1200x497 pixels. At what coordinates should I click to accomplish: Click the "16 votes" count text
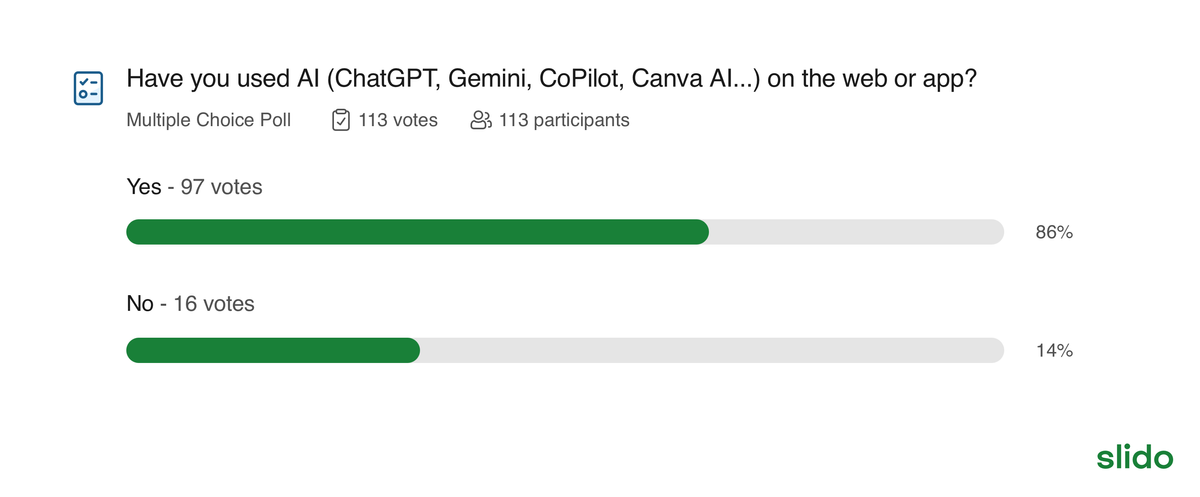pyautogui.click(x=214, y=303)
